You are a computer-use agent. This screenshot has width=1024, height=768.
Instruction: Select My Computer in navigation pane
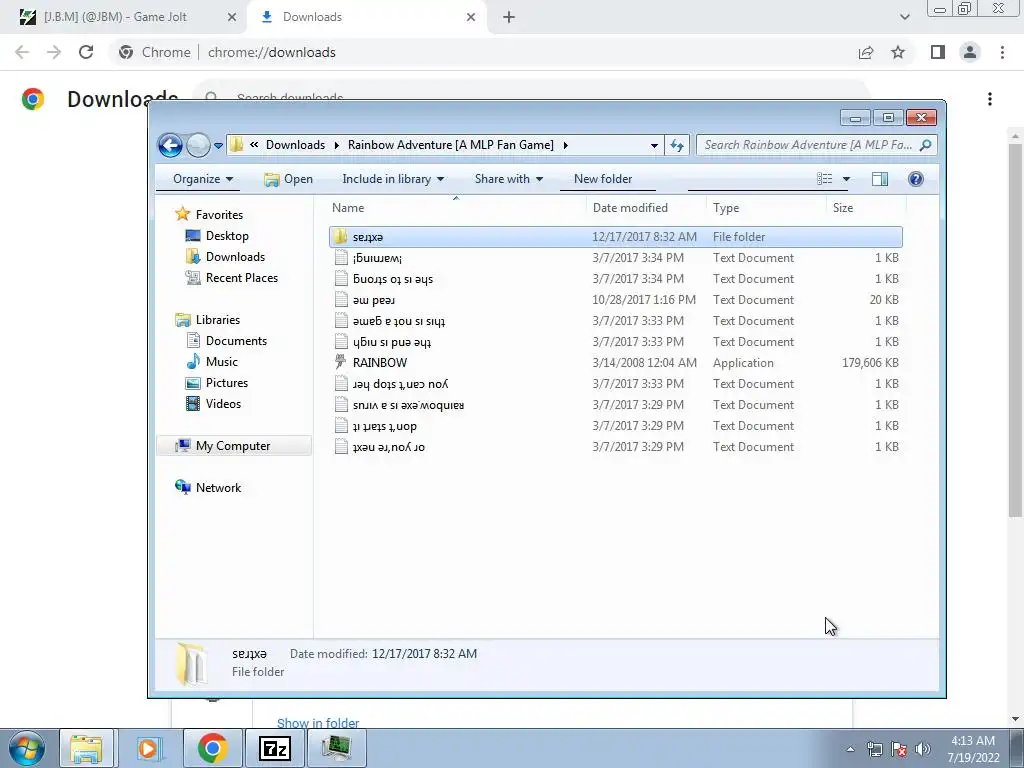pyautogui.click(x=234, y=446)
